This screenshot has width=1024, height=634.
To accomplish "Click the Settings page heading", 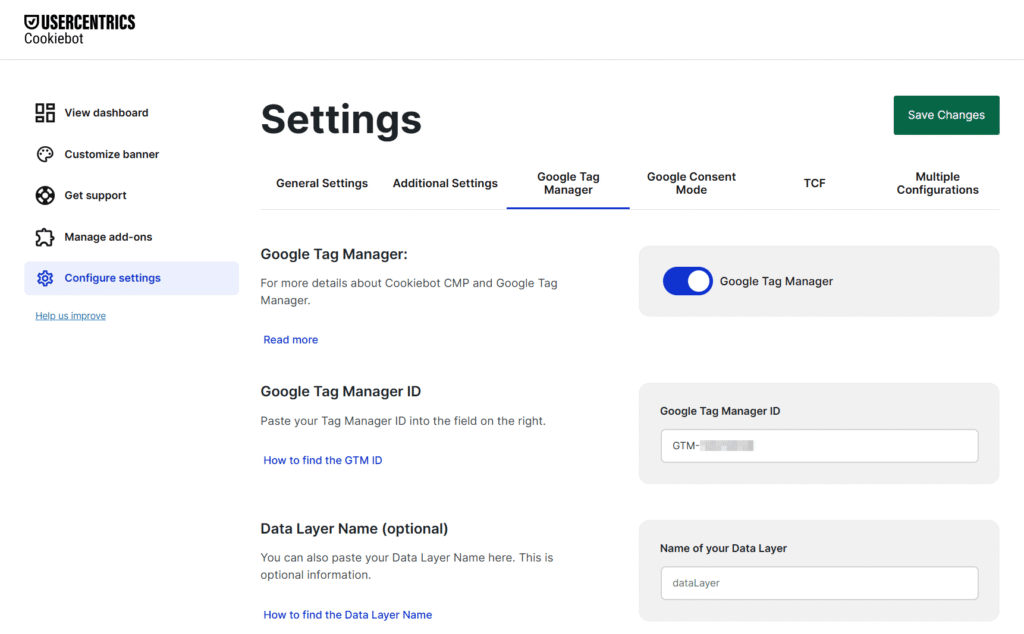I will coord(341,119).
